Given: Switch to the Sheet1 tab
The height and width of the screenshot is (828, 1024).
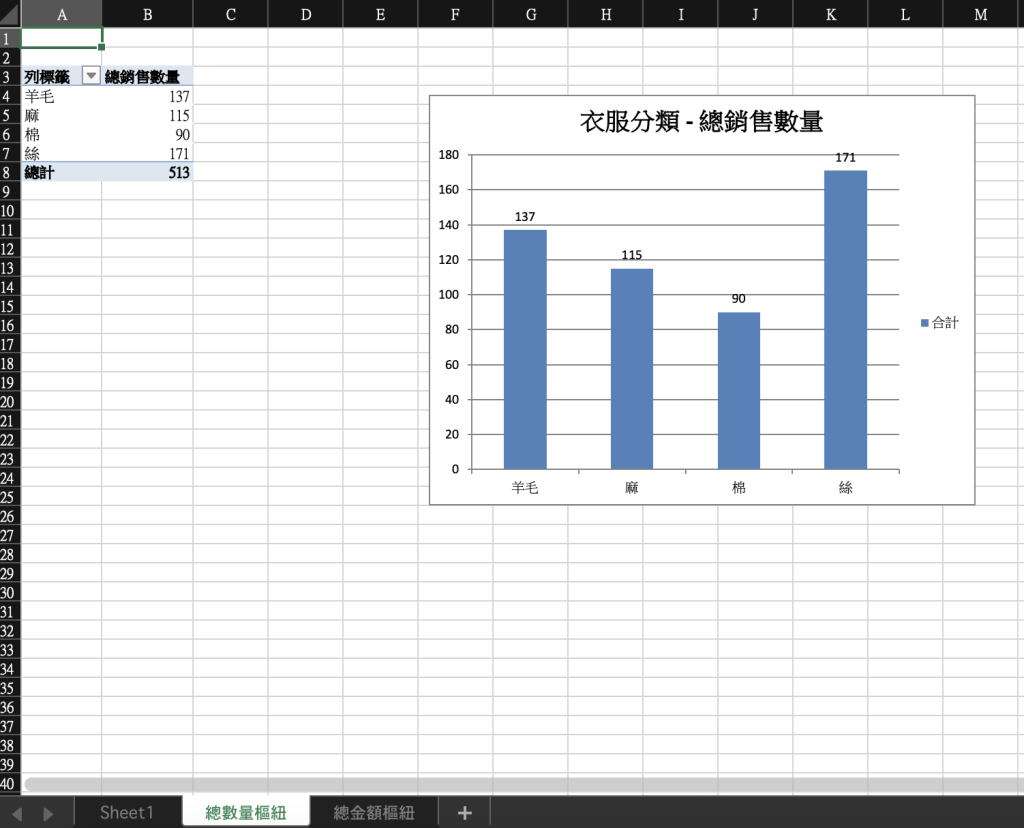Looking at the screenshot, I should [127, 813].
